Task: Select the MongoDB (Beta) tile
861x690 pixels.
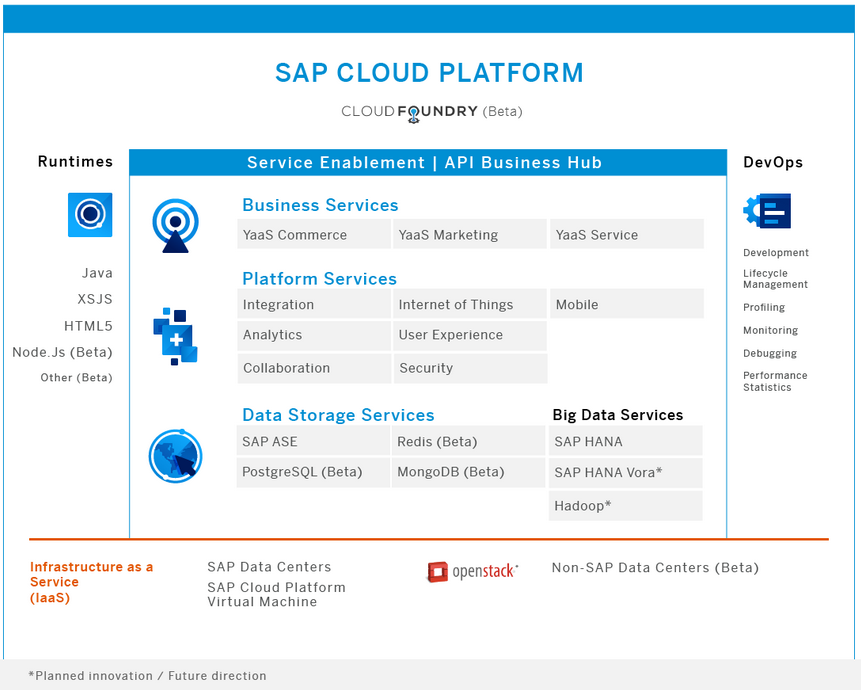Action: click(x=468, y=473)
